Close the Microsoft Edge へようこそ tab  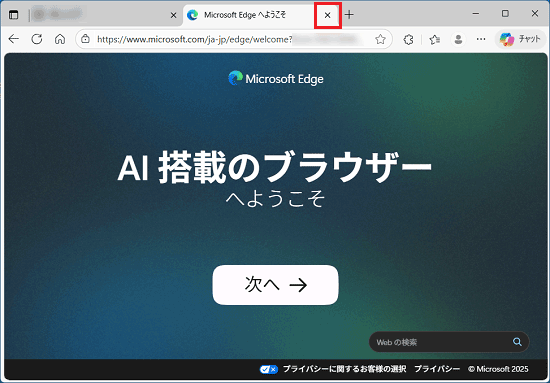(x=327, y=15)
